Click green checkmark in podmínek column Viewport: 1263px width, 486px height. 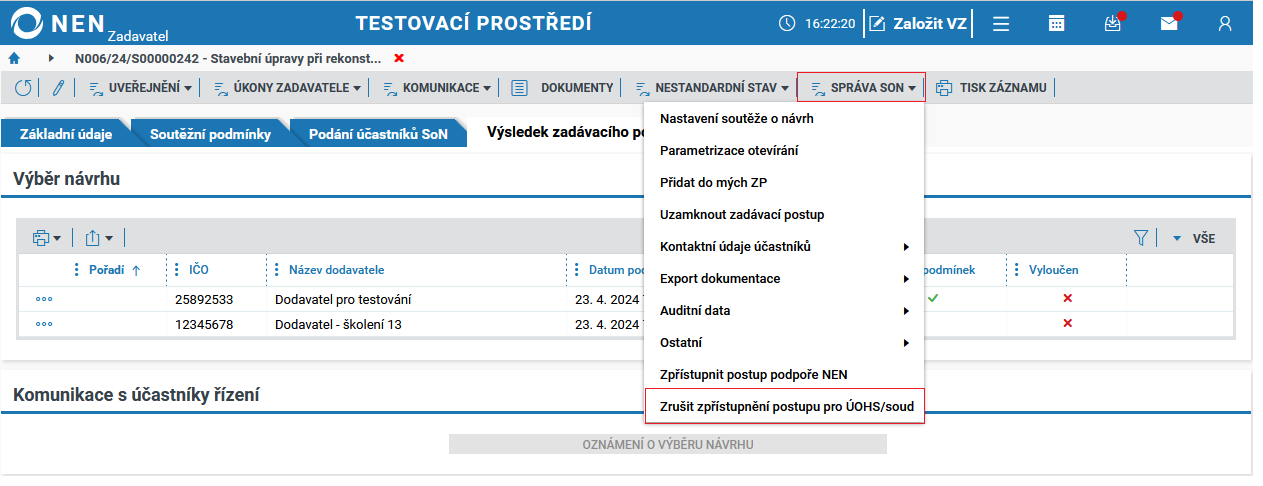click(933, 298)
